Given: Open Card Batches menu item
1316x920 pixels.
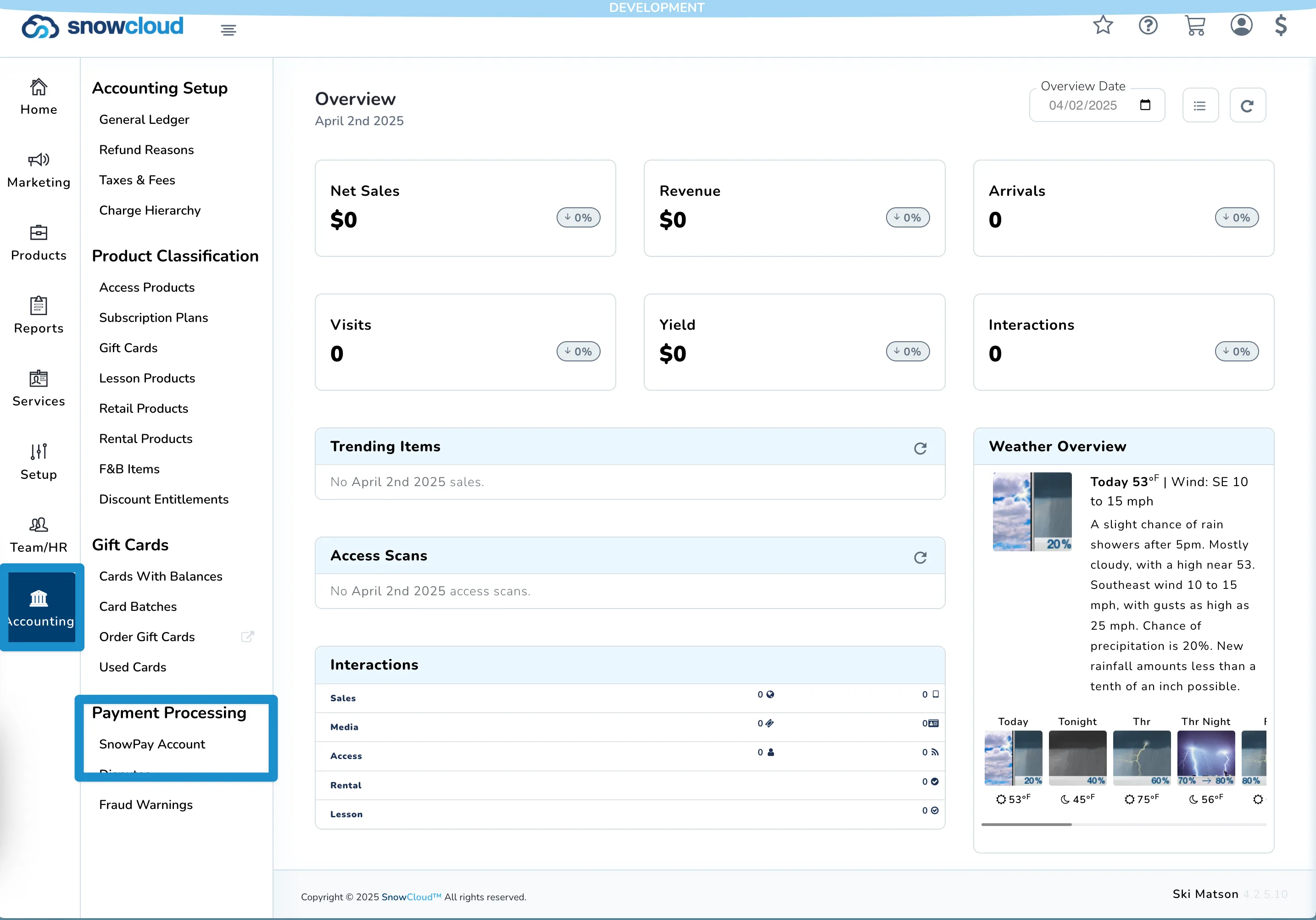Looking at the screenshot, I should tap(138, 607).
